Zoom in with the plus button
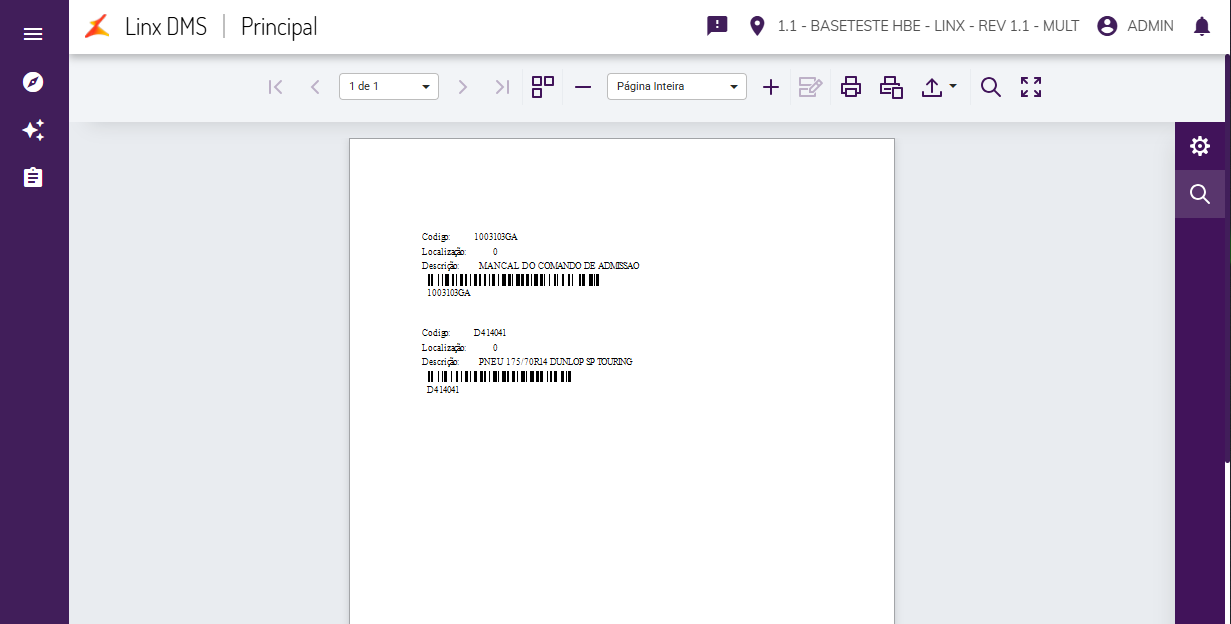Screen dimensions: 1231x624 point(771,87)
